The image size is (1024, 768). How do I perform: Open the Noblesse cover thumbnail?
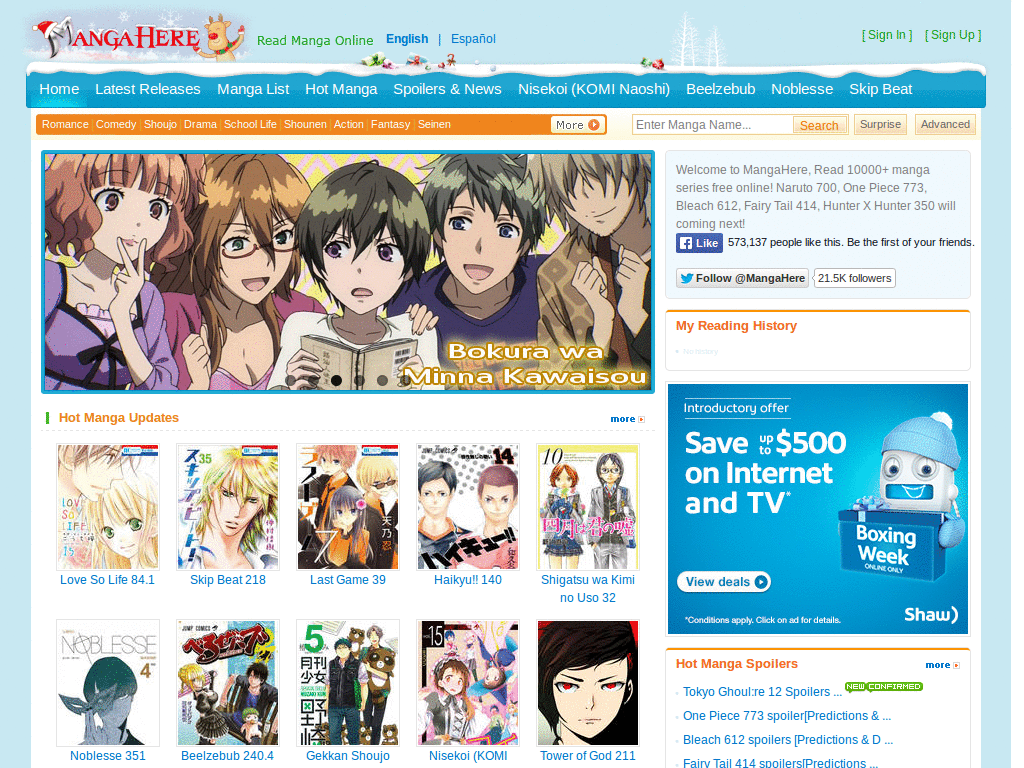point(108,683)
